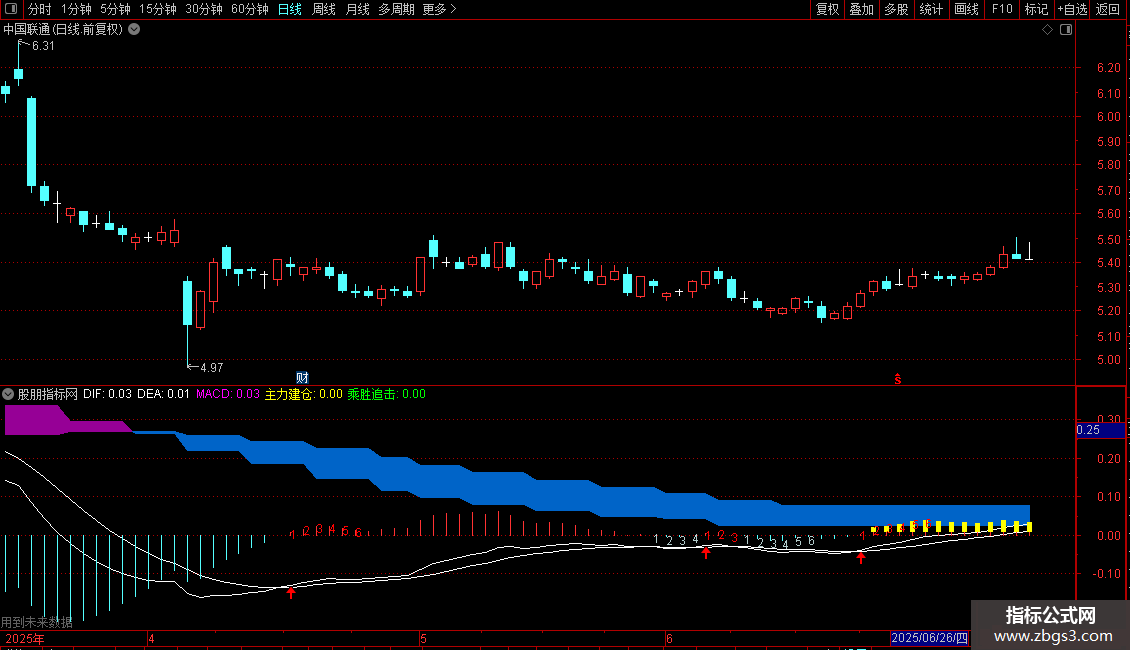Select the 60分钟 timeframe

pyautogui.click(x=250, y=9)
